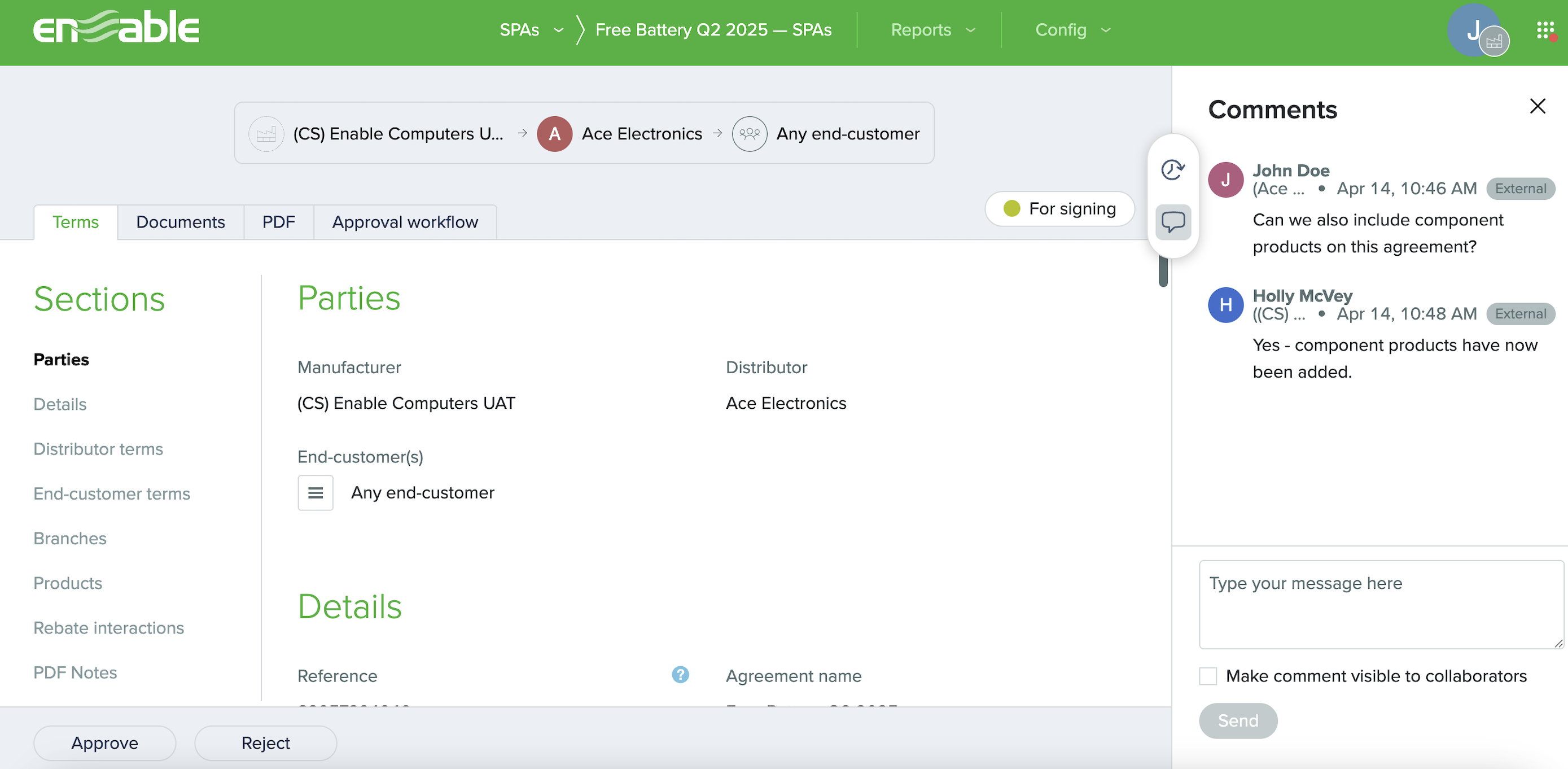
Task: Open the activity history clock icon
Action: click(1173, 170)
